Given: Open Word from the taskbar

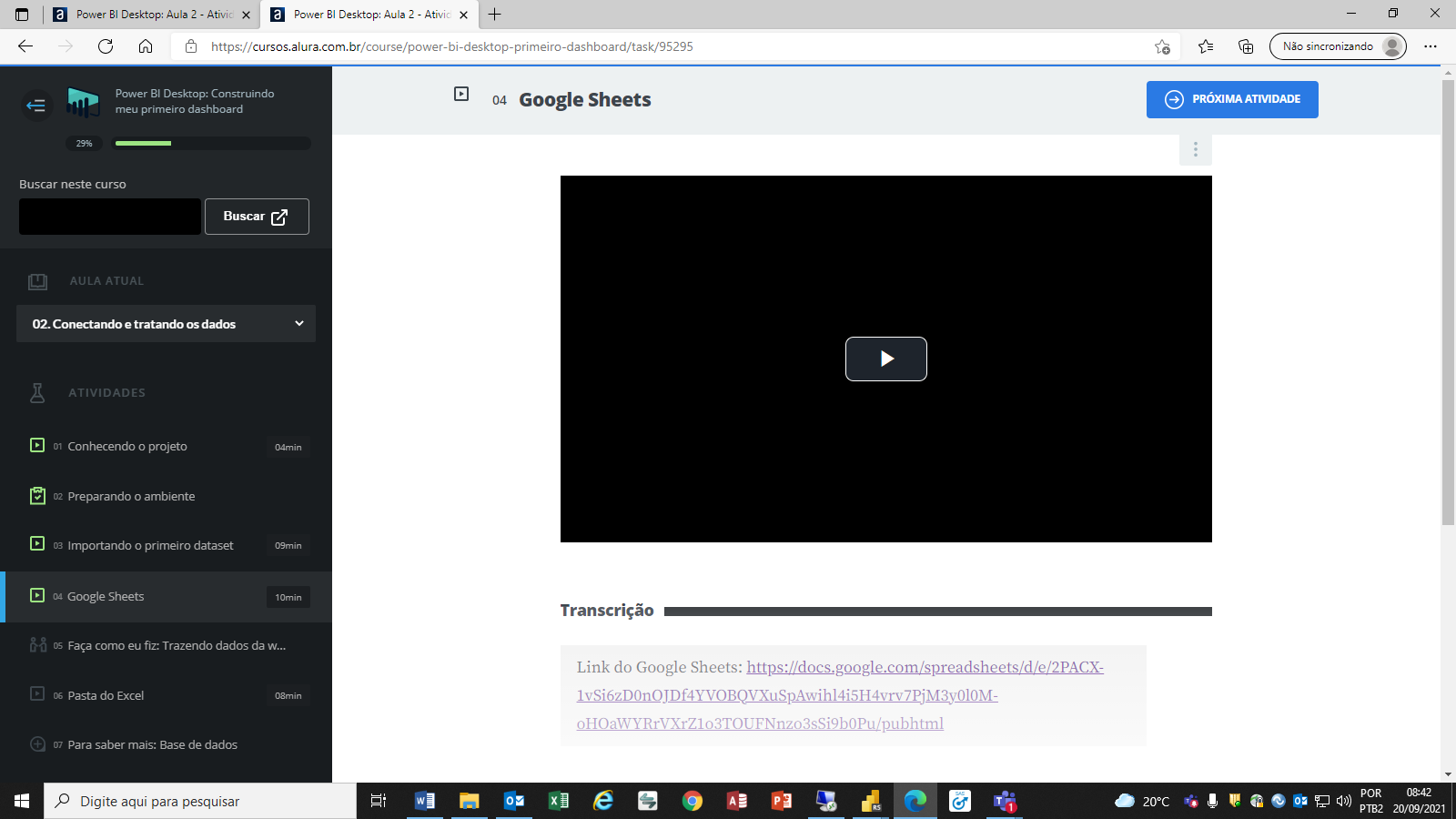Looking at the screenshot, I should (424, 801).
